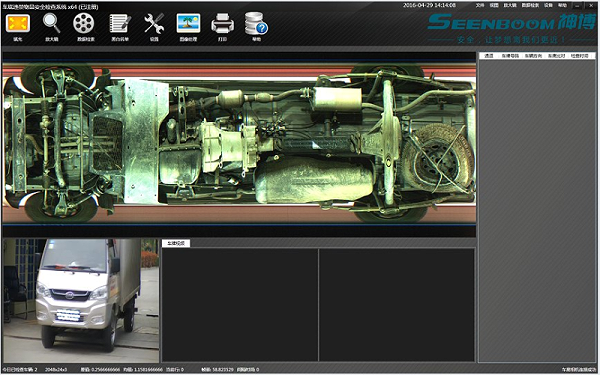Open the 帮助 menu in title bar
600x375 pixels.
click(562, 5)
